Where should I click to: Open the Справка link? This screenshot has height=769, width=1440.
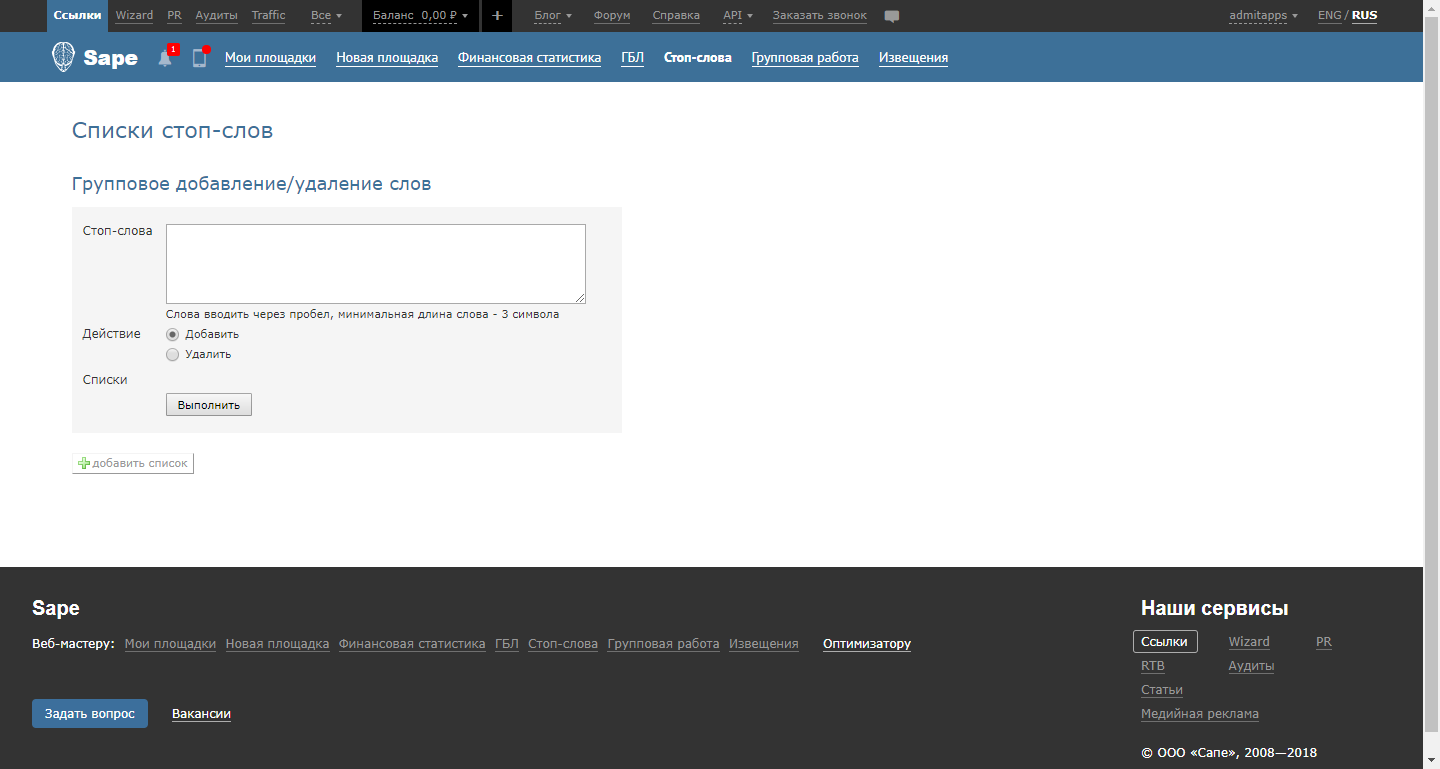(676, 15)
